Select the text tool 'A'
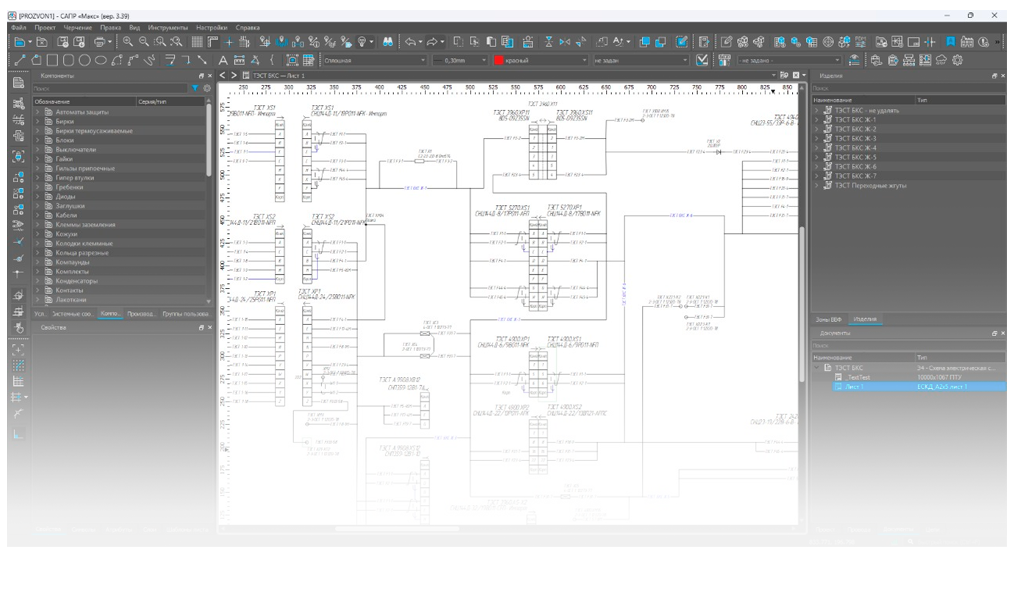Viewport: 1013px width, 589px height. pyautogui.click(x=224, y=60)
